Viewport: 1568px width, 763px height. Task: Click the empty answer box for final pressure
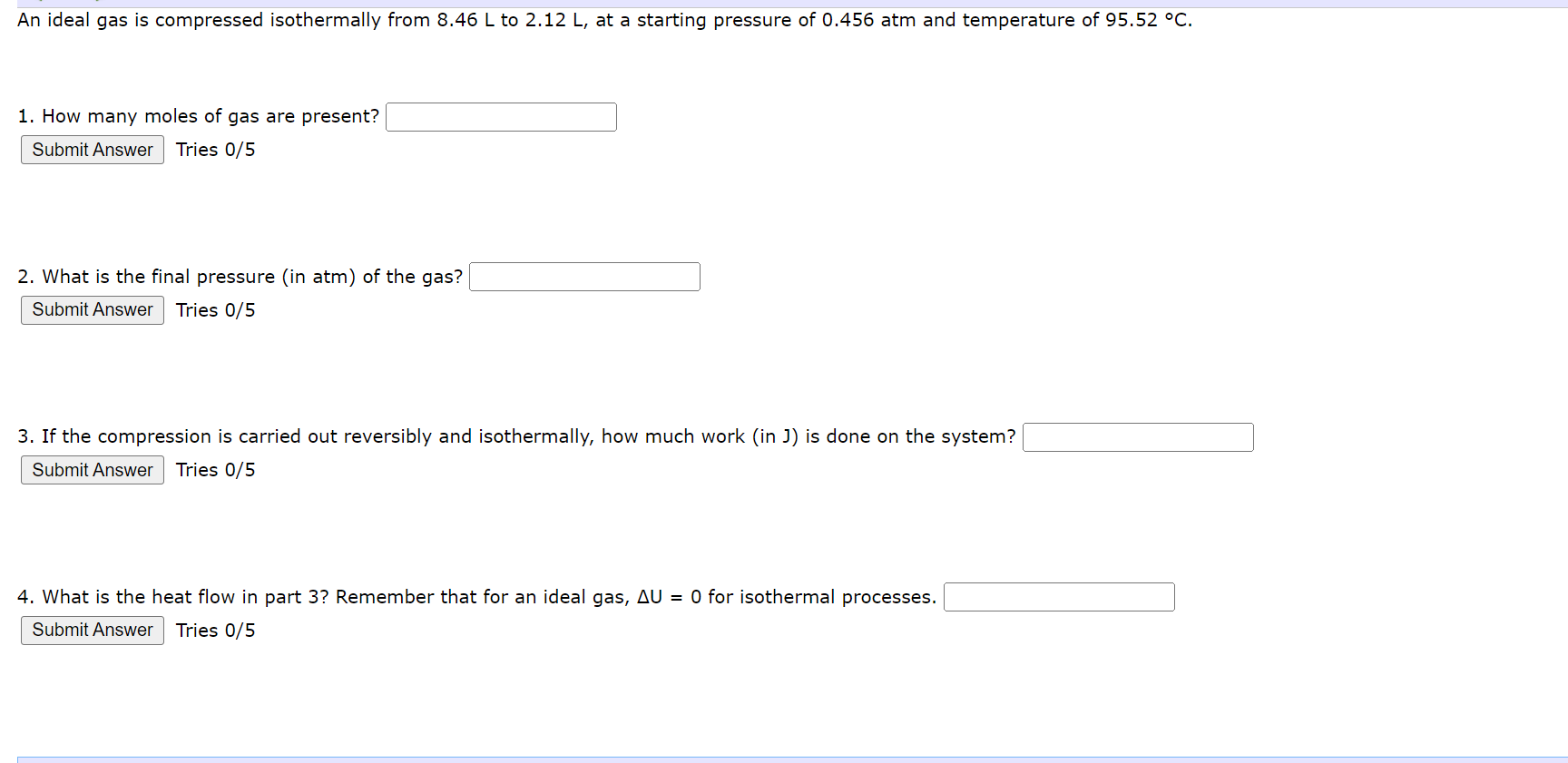point(583,276)
